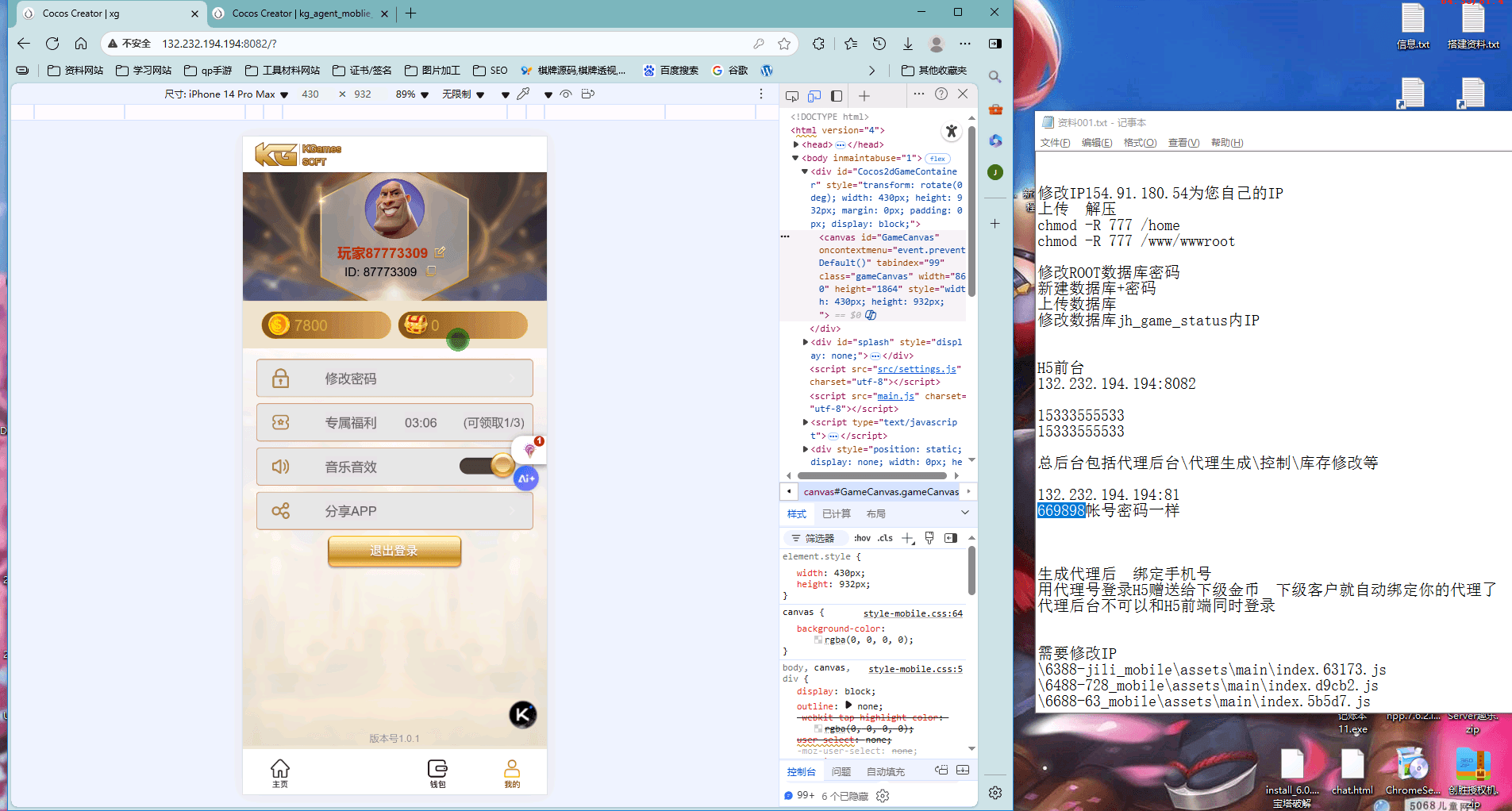Viewport: 1512px width, 811px height.
Task: Toggle the 音乐音效 sound switch
Action: 487,466
